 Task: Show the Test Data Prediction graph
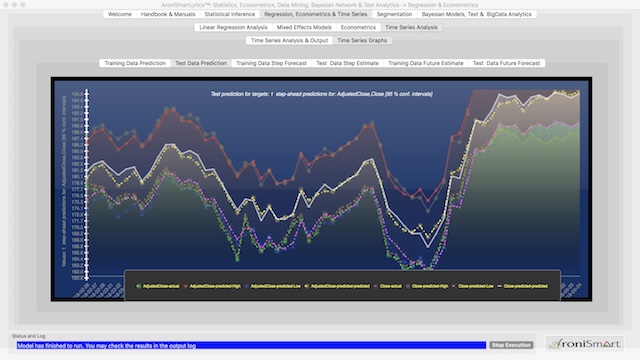click(201, 63)
